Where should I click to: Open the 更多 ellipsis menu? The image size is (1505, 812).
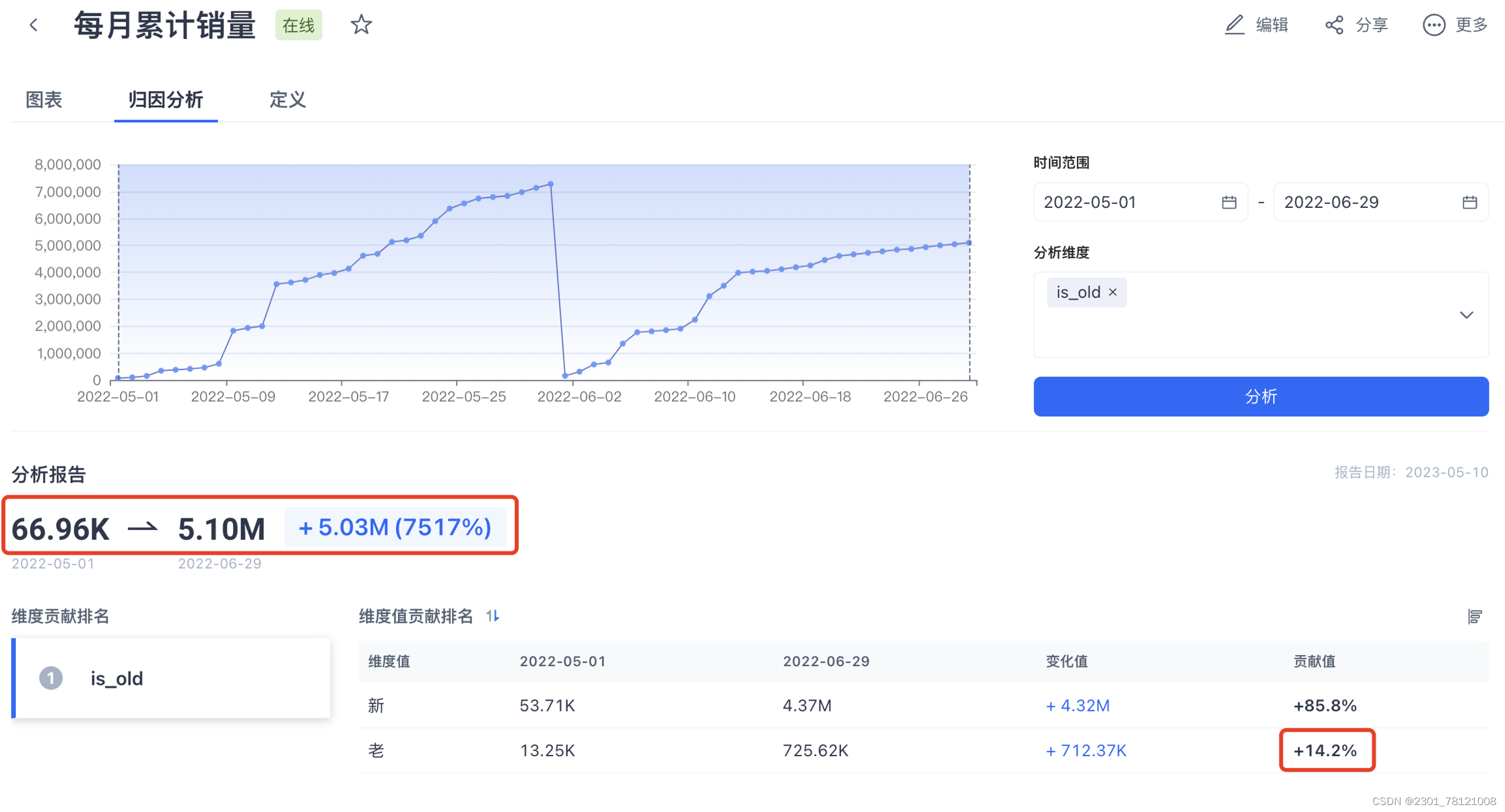tap(1434, 25)
